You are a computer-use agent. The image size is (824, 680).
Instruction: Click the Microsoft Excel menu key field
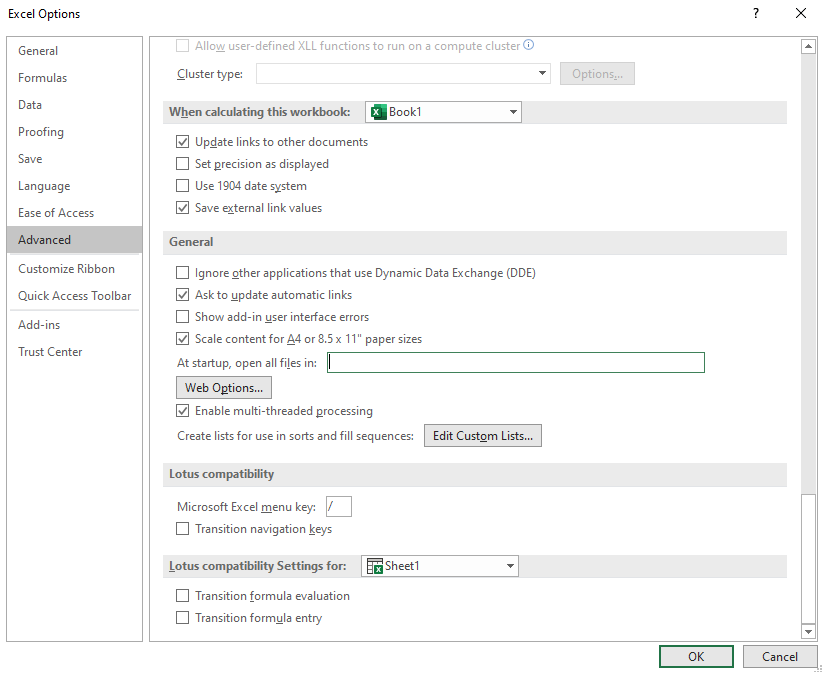click(338, 507)
